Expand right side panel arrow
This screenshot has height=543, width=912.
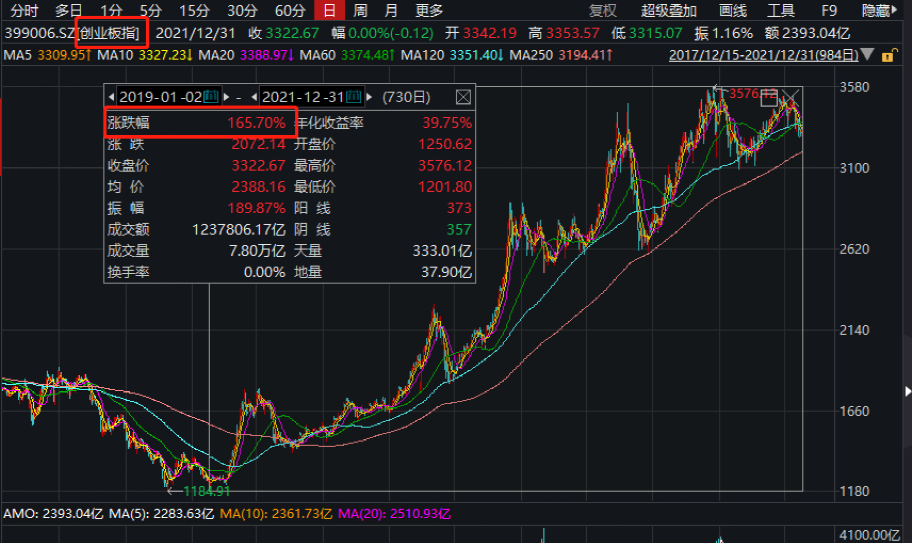pyautogui.click(x=907, y=391)
